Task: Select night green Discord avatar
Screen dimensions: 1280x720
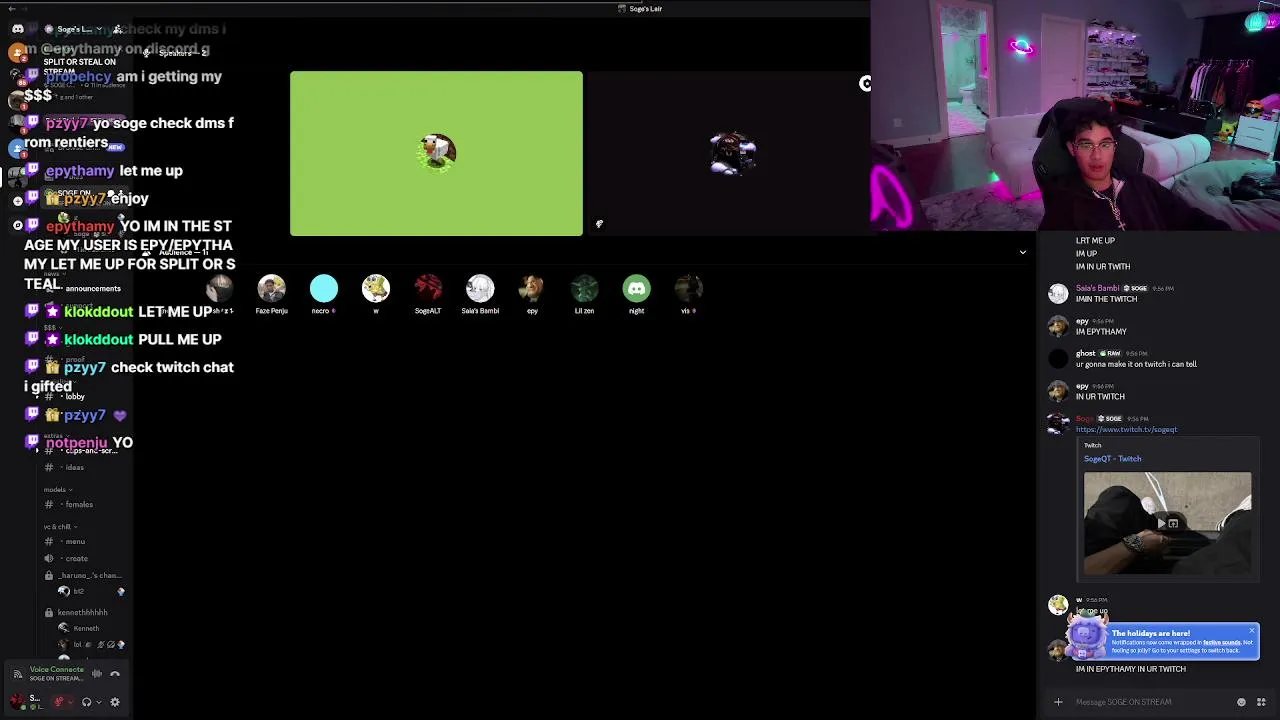Action: coord(636,289)
